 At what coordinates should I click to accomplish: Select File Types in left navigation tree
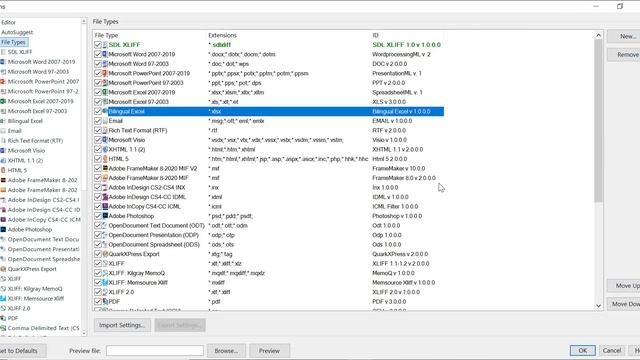[13, 42]
